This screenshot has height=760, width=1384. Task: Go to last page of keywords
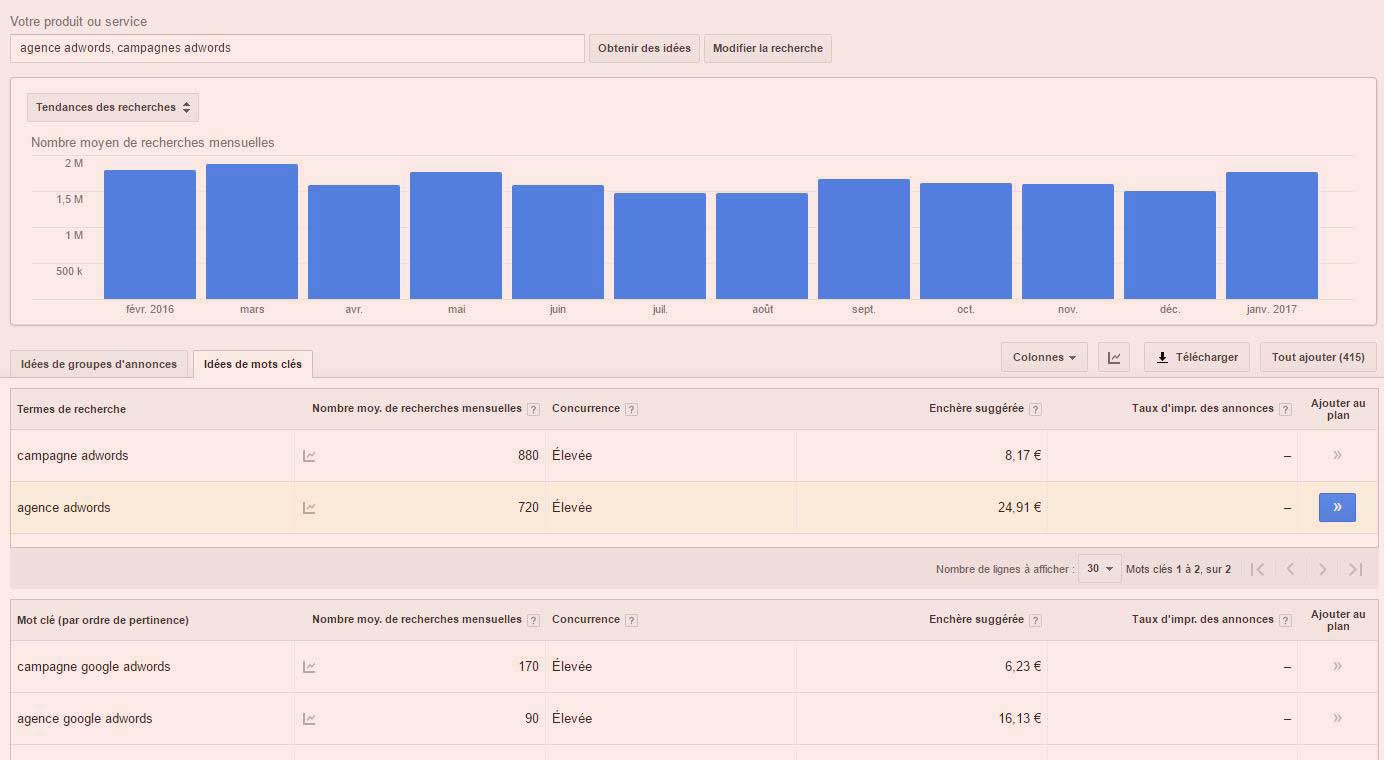1355,569
